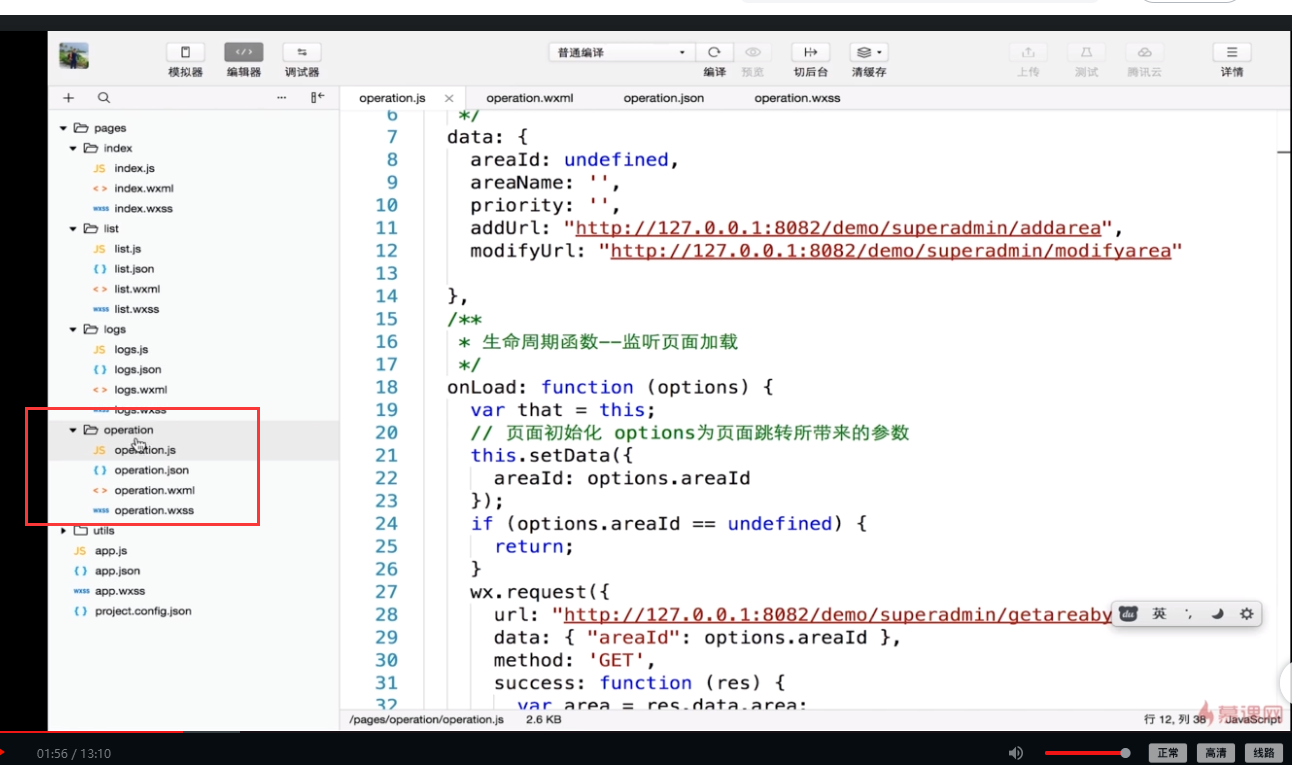Open the 普通编译 compile mode dropdown
The width and height of the screenshot is (1292, 765).
tap(621, 52)
